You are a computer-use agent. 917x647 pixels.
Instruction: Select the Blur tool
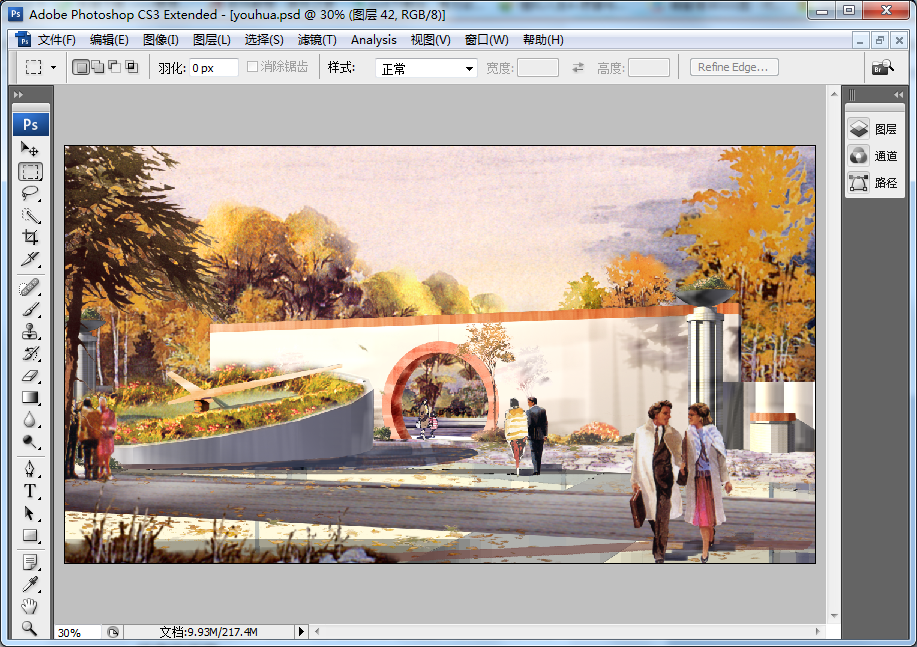tap(30, 419)
